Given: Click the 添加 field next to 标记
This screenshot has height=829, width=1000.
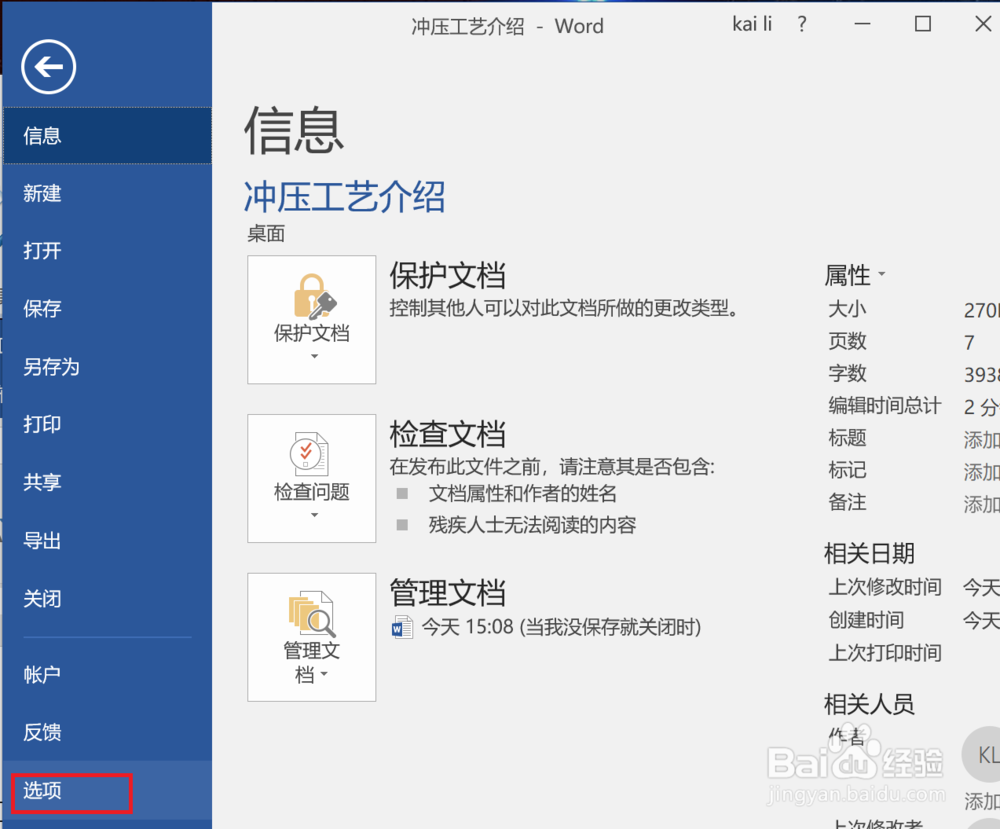Looking at the screenshot, I should (x=982, y=472).
